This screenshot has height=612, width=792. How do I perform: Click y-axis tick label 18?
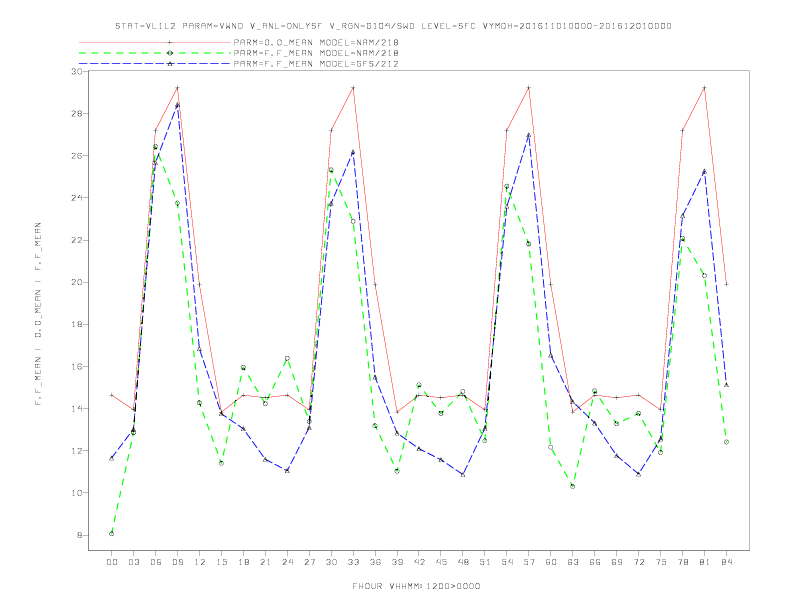coord(77,324)
